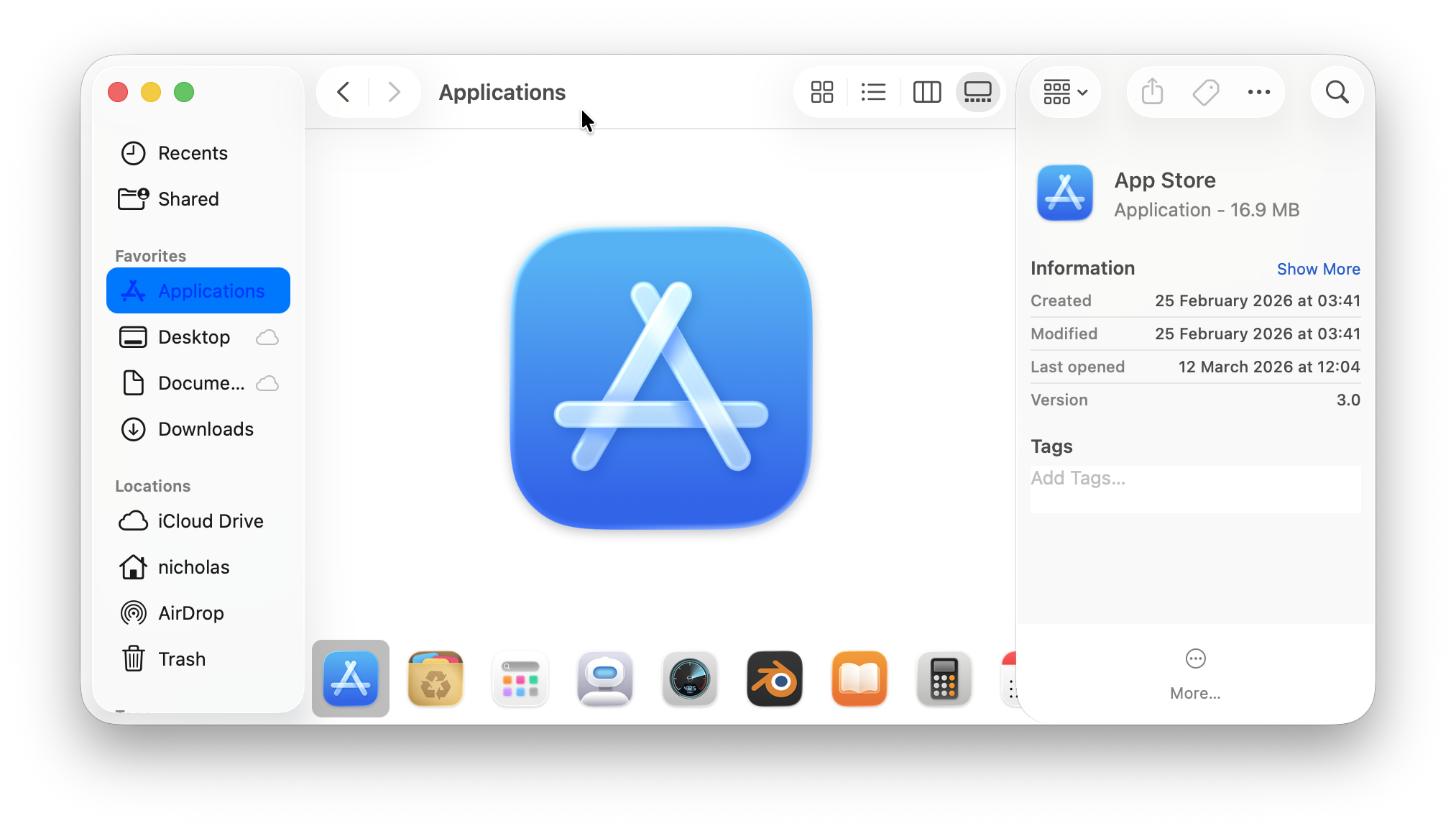Open Trash in the sidebar
Screen dimensions: 1456x831
(x=198, y=659)
